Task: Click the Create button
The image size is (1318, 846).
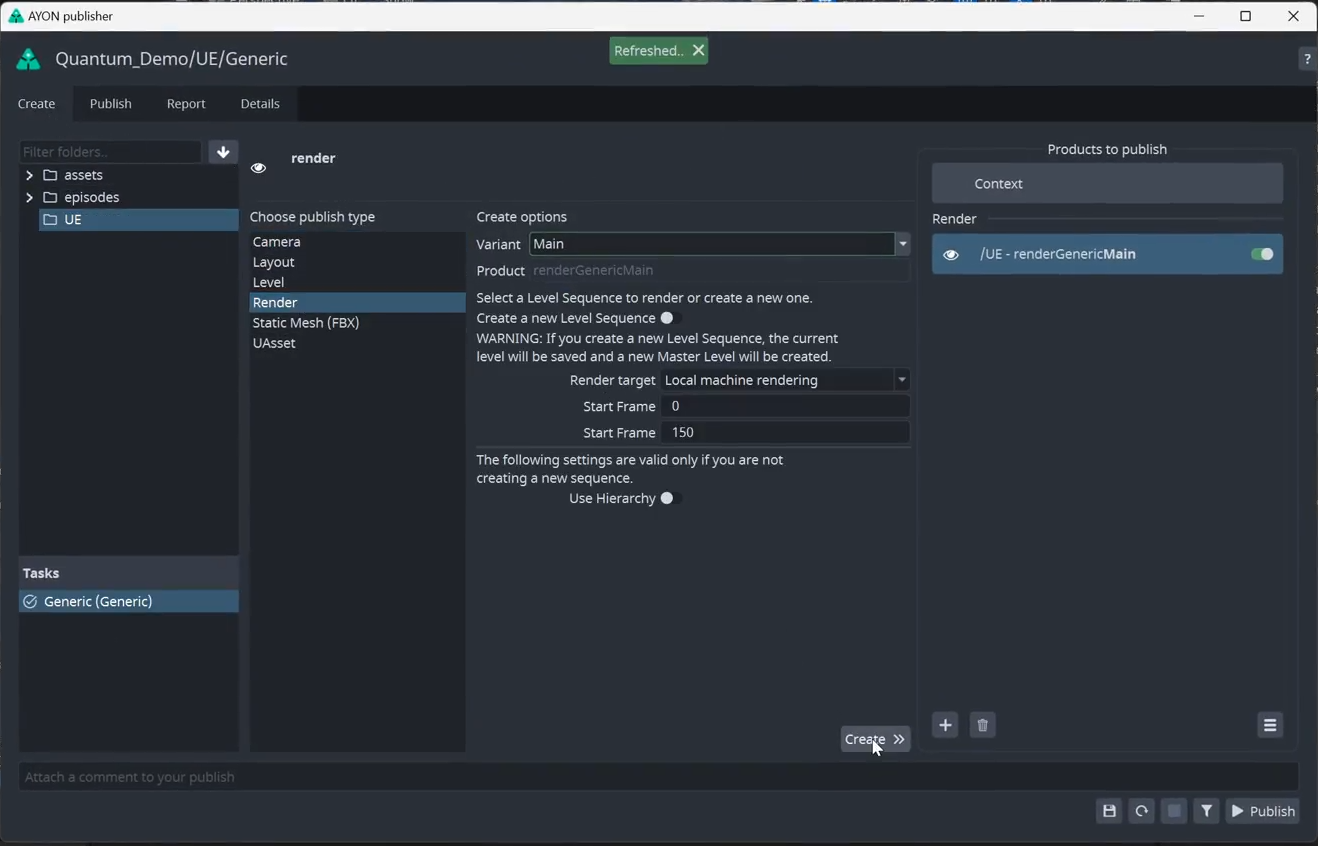Action: click(875, 739)
